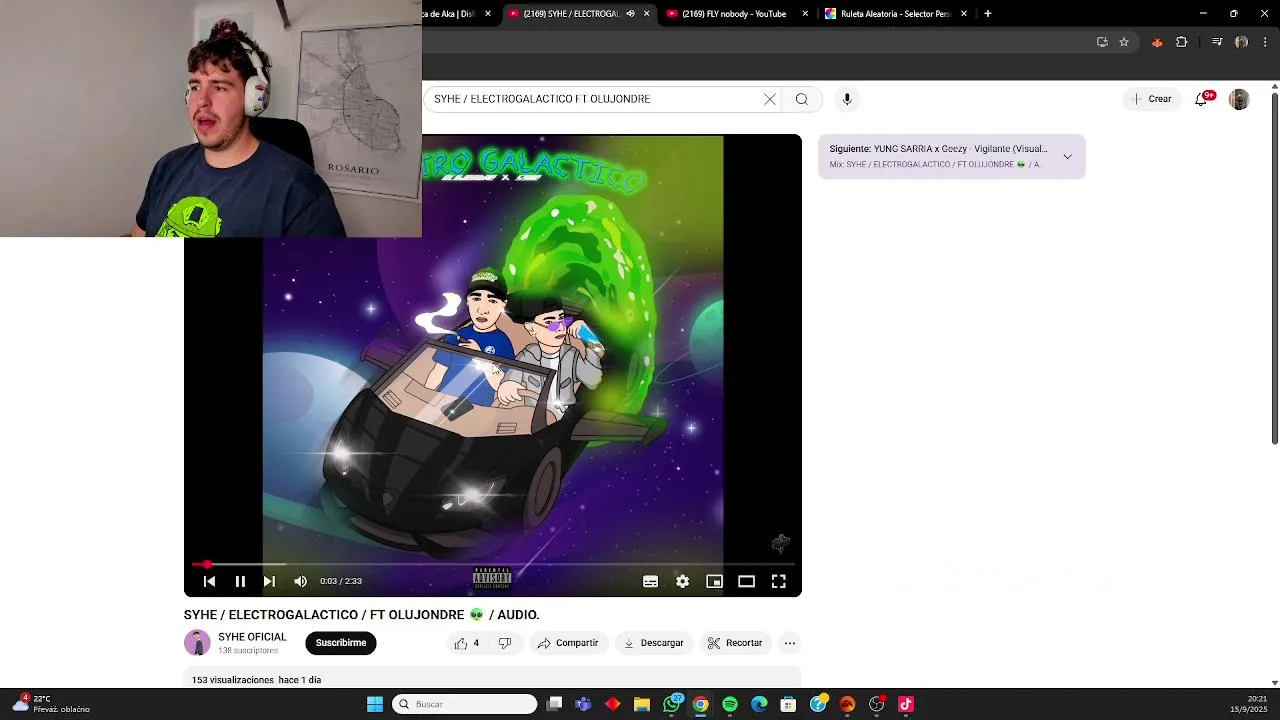Close the Ruleta Aleatoria tab

click(x=964, y=14)
